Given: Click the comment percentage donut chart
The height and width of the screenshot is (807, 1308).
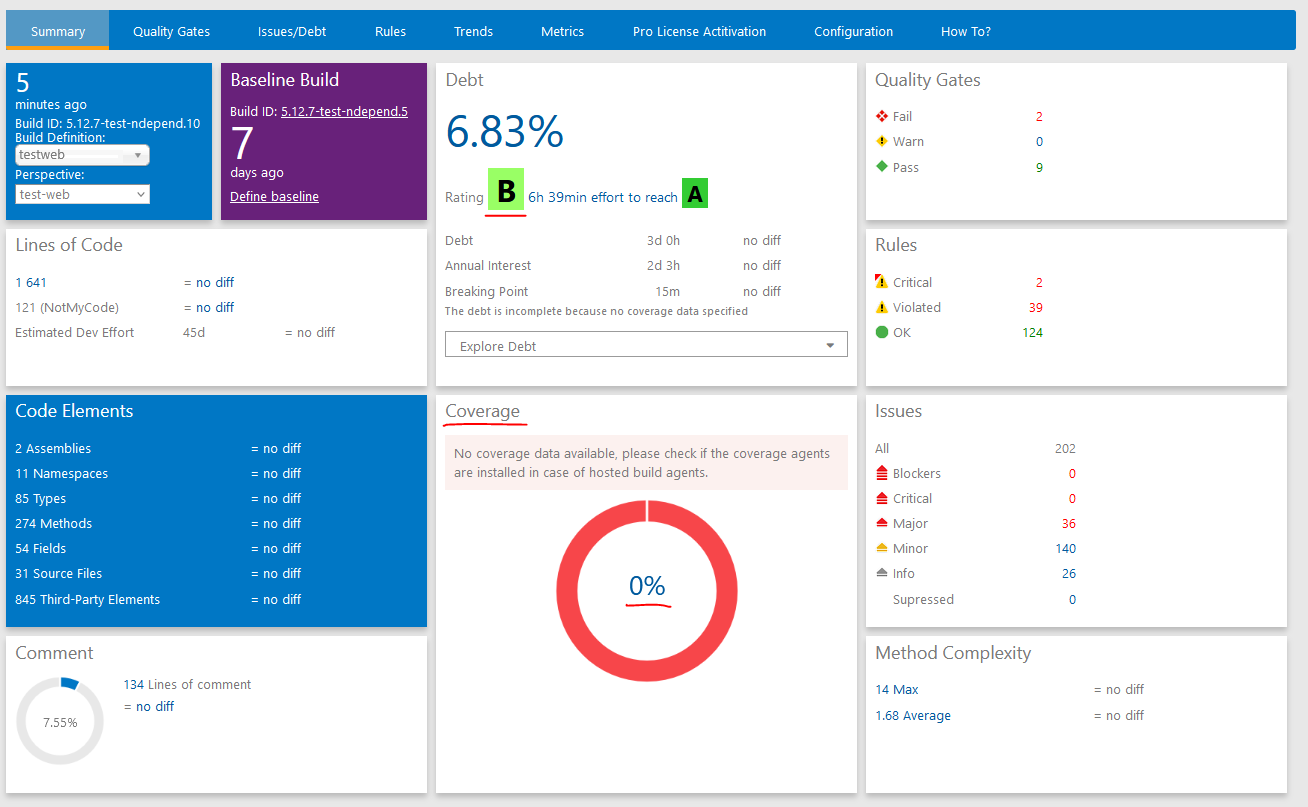Looking at the screenshot, I should pos(60,721).
